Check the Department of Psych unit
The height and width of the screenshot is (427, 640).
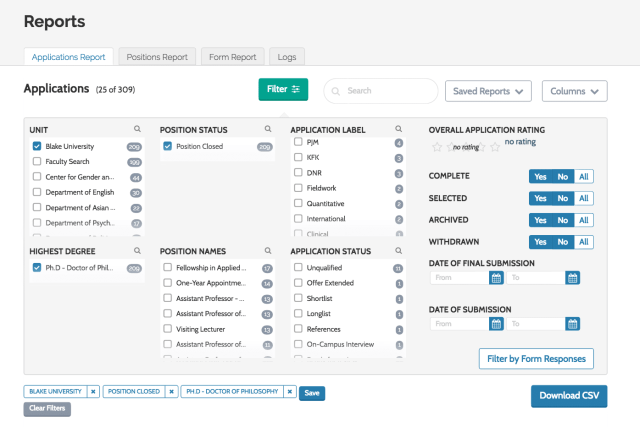(37, 222)
